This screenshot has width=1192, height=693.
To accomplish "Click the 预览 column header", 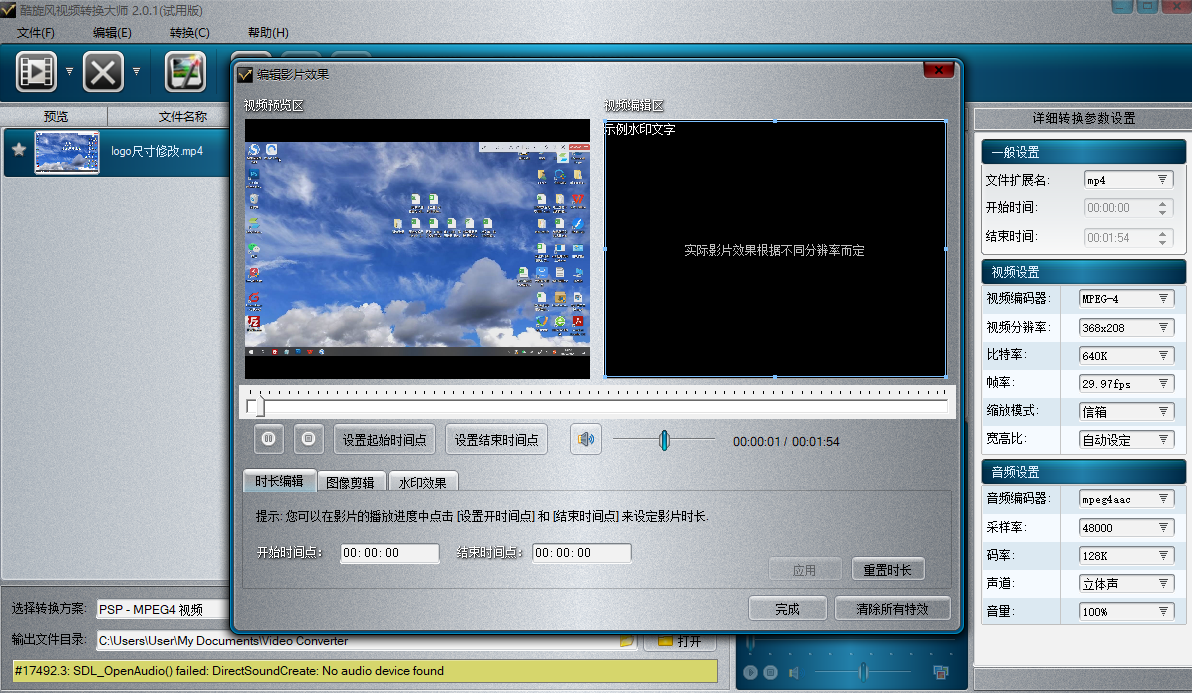I will click(55, 116).
